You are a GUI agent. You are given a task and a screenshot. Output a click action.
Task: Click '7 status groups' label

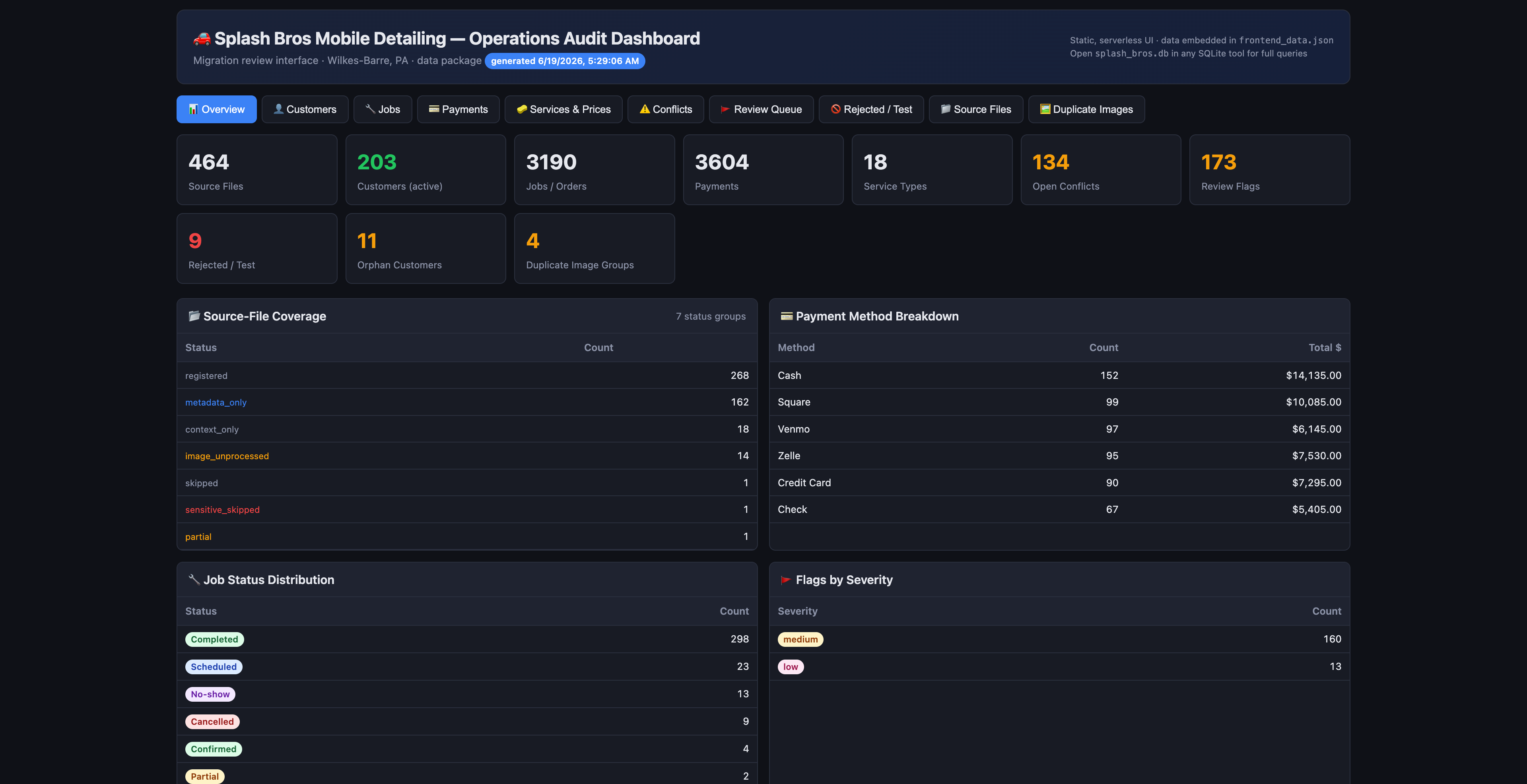pos(711,316)
